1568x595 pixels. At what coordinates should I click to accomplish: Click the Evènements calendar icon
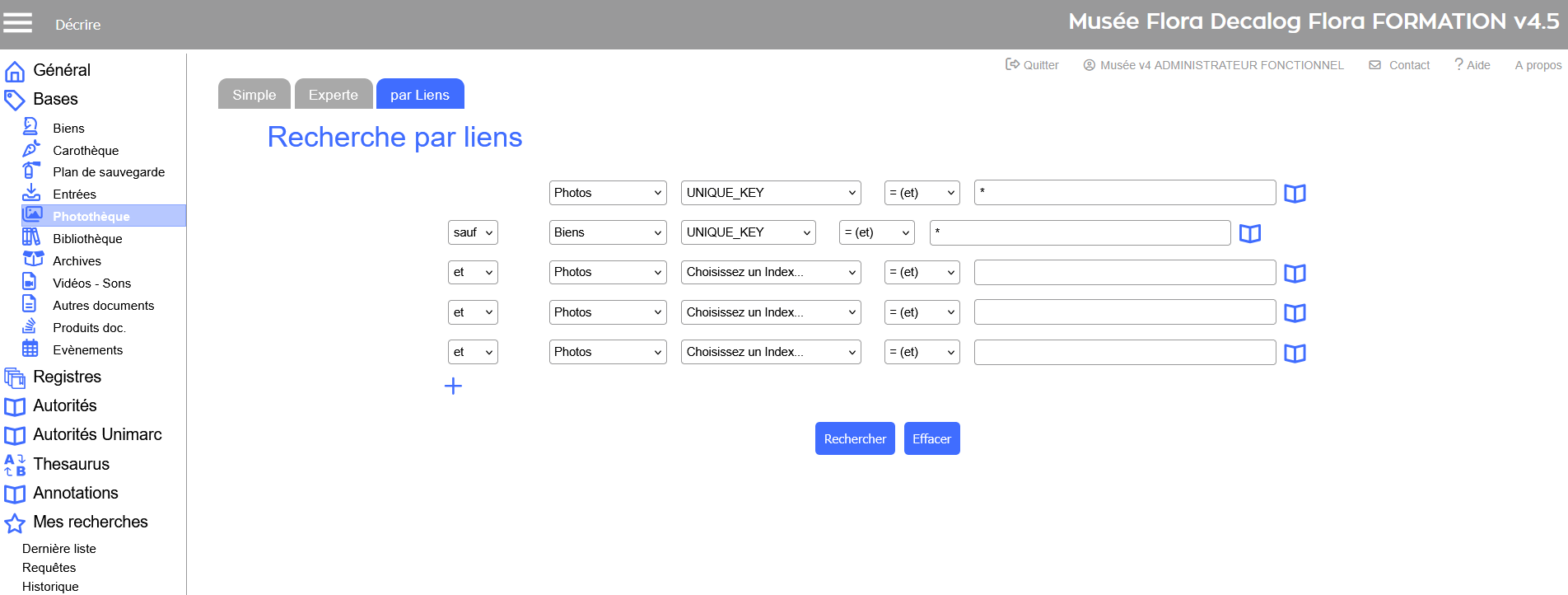coord(30,349)
